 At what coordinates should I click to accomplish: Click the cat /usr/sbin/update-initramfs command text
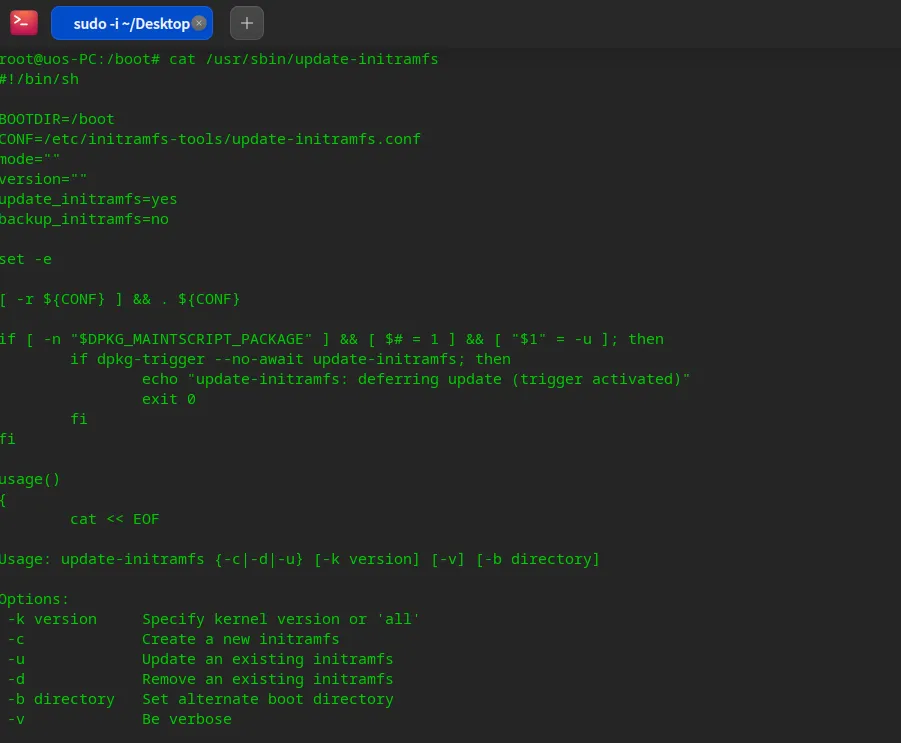tap(303, 59)
